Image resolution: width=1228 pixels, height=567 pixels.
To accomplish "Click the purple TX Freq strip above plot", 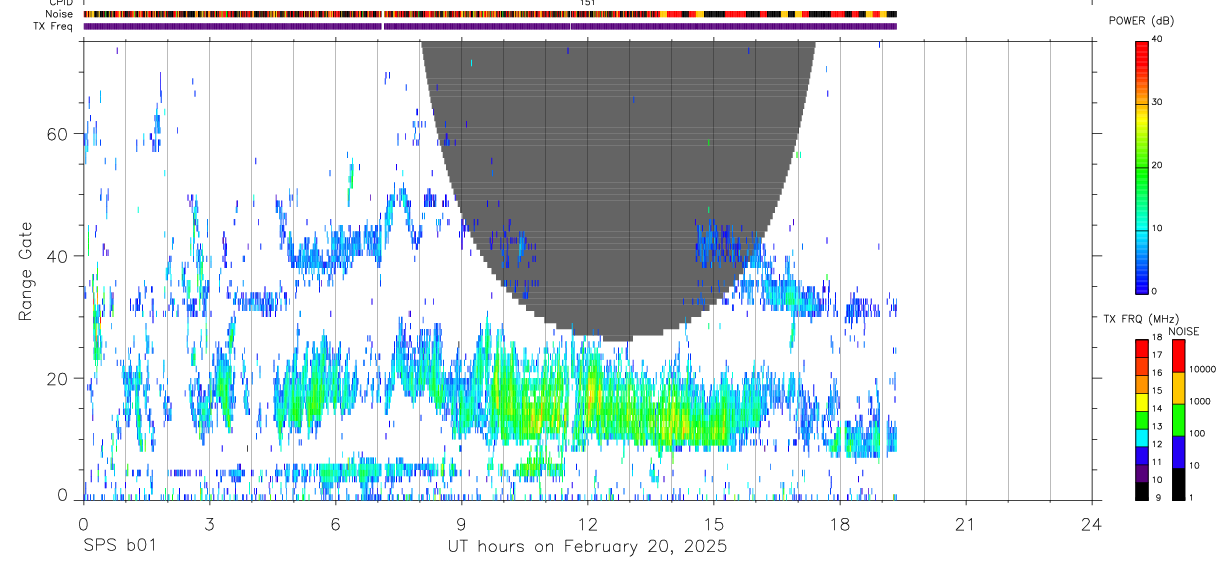I will (490, 26).
